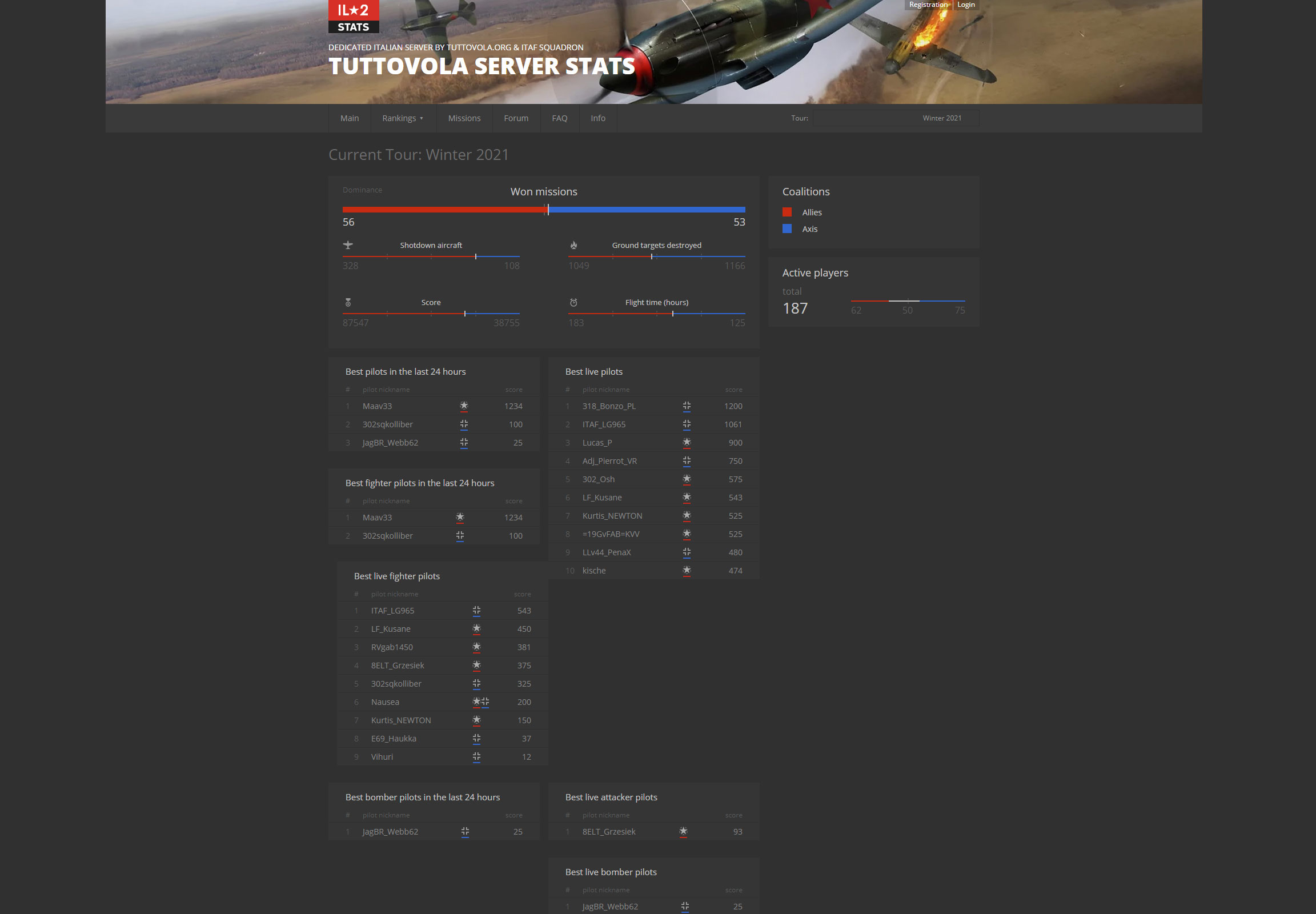Open JagBR_Webb62 in best pilots last 24 hours
This screenshot has height=914, width=1316.
pyautogui.click(x=390, y=443)
